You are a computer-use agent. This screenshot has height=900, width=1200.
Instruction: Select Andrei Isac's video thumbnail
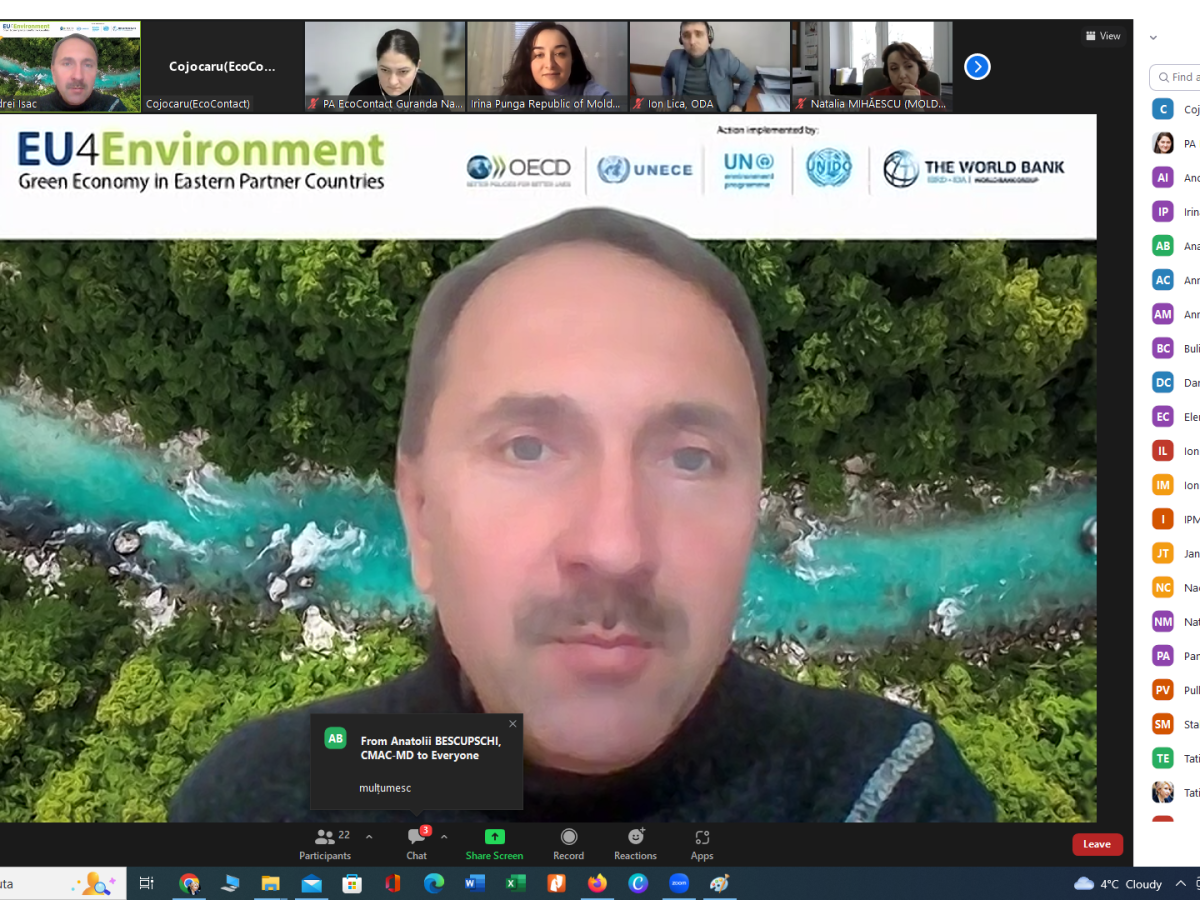pyautogui.click(x=70, y=66)
